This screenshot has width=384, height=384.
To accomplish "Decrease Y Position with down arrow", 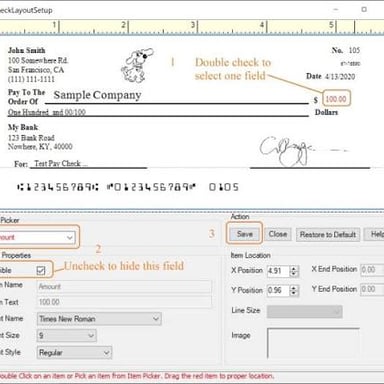I will coord(293,293).
